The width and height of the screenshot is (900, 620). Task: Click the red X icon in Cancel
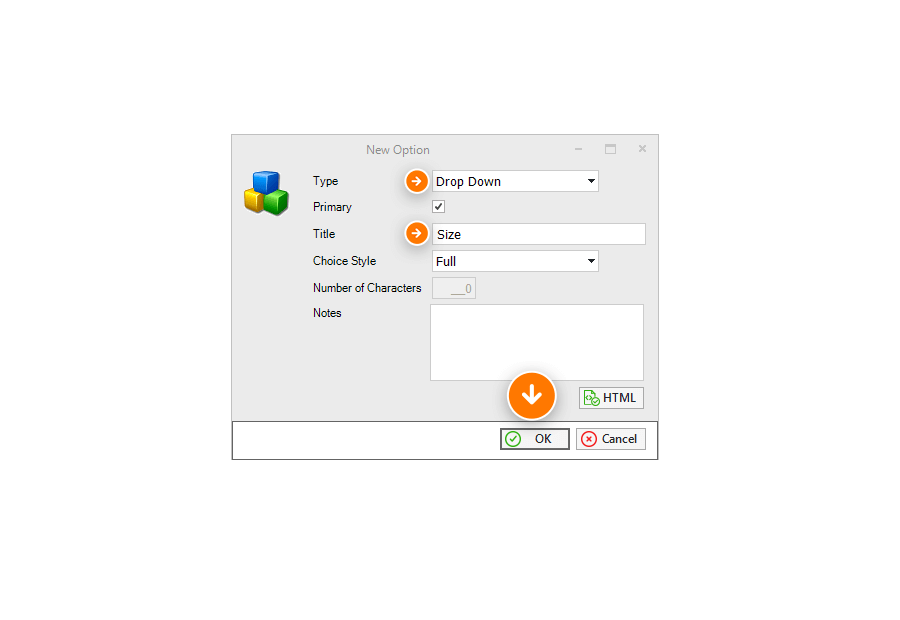point(588,439)
